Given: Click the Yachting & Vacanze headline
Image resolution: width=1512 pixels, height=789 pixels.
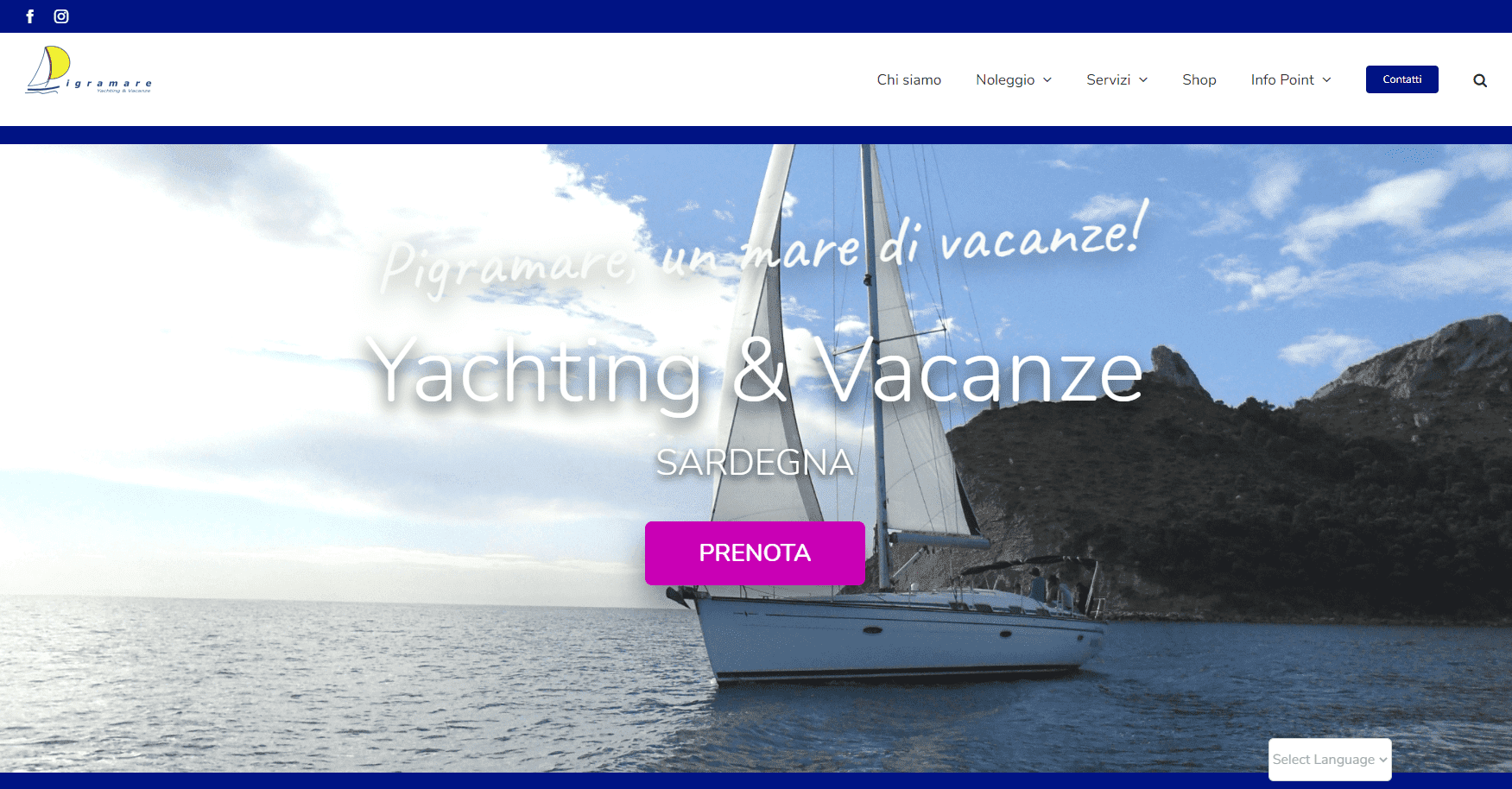Looking at the screenshot, I should (755, 371).
